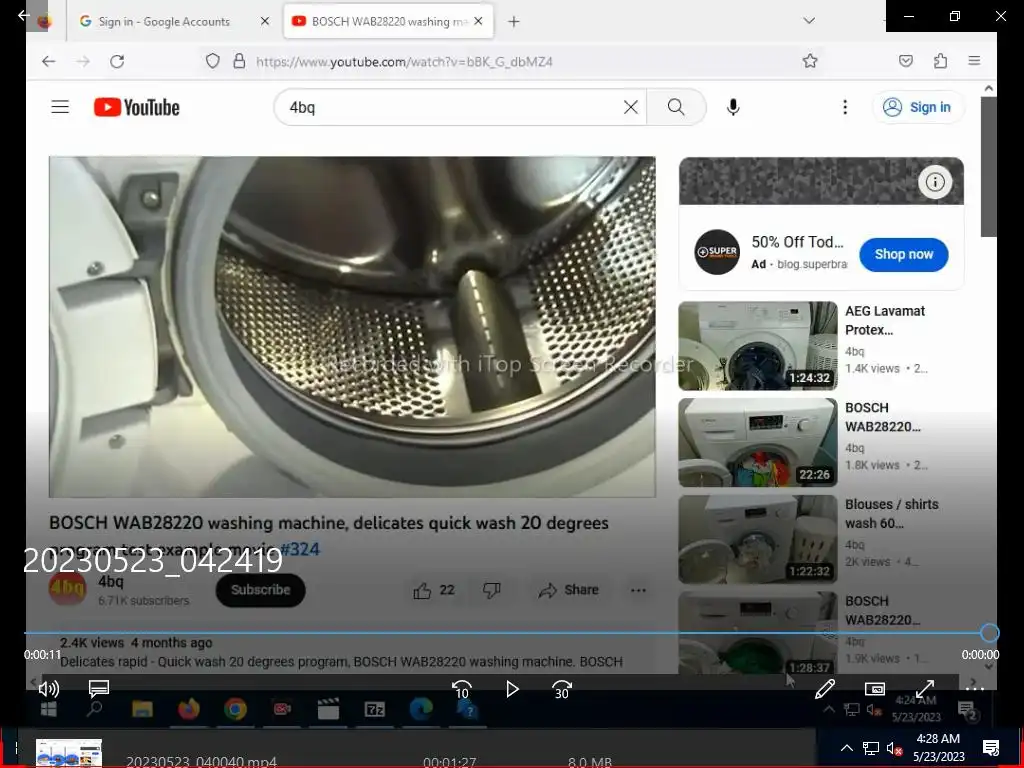Open the Firefox extensions puzzle icon
The width and height of the screenshot is (1024, 768).
pos(940,61)
